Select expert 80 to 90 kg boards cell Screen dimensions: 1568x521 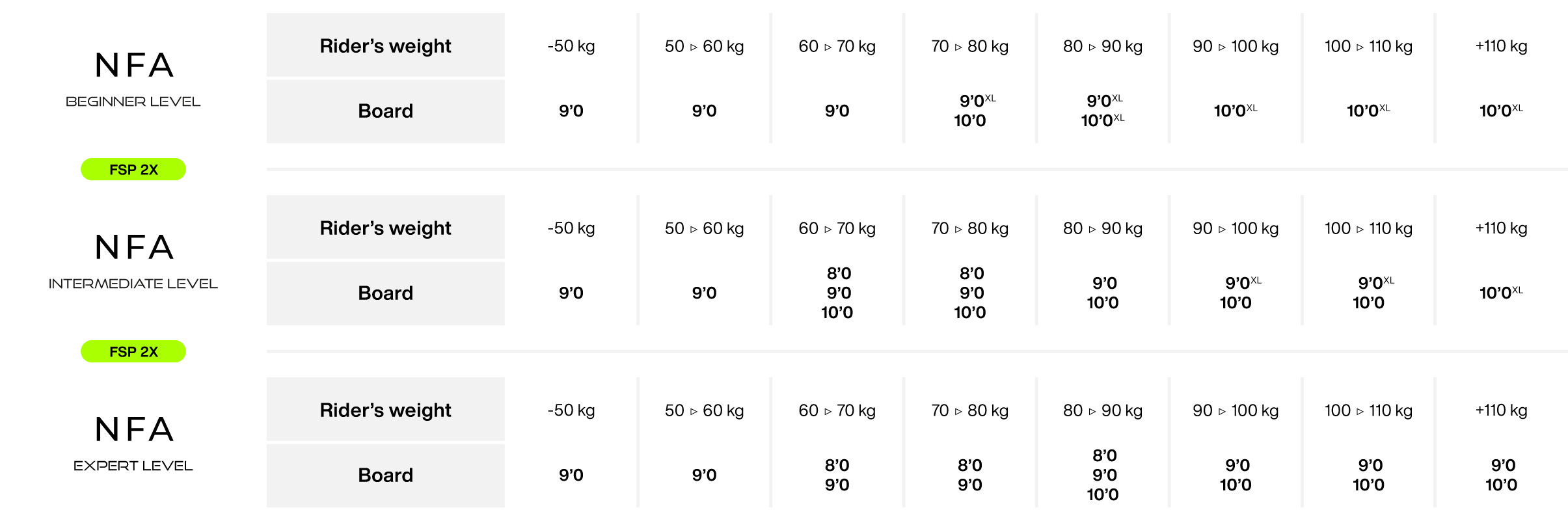tap(1103, 475)
